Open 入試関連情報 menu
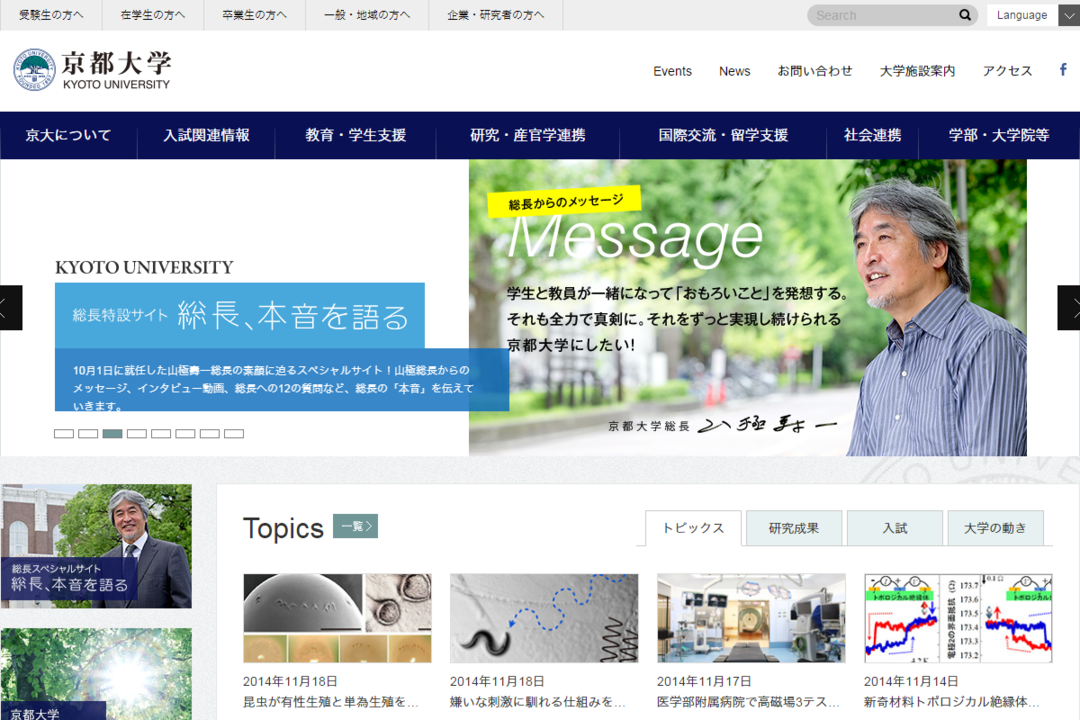Viewport: 1080px width, 720px height. pyautogui.click(x=206, y=135)
